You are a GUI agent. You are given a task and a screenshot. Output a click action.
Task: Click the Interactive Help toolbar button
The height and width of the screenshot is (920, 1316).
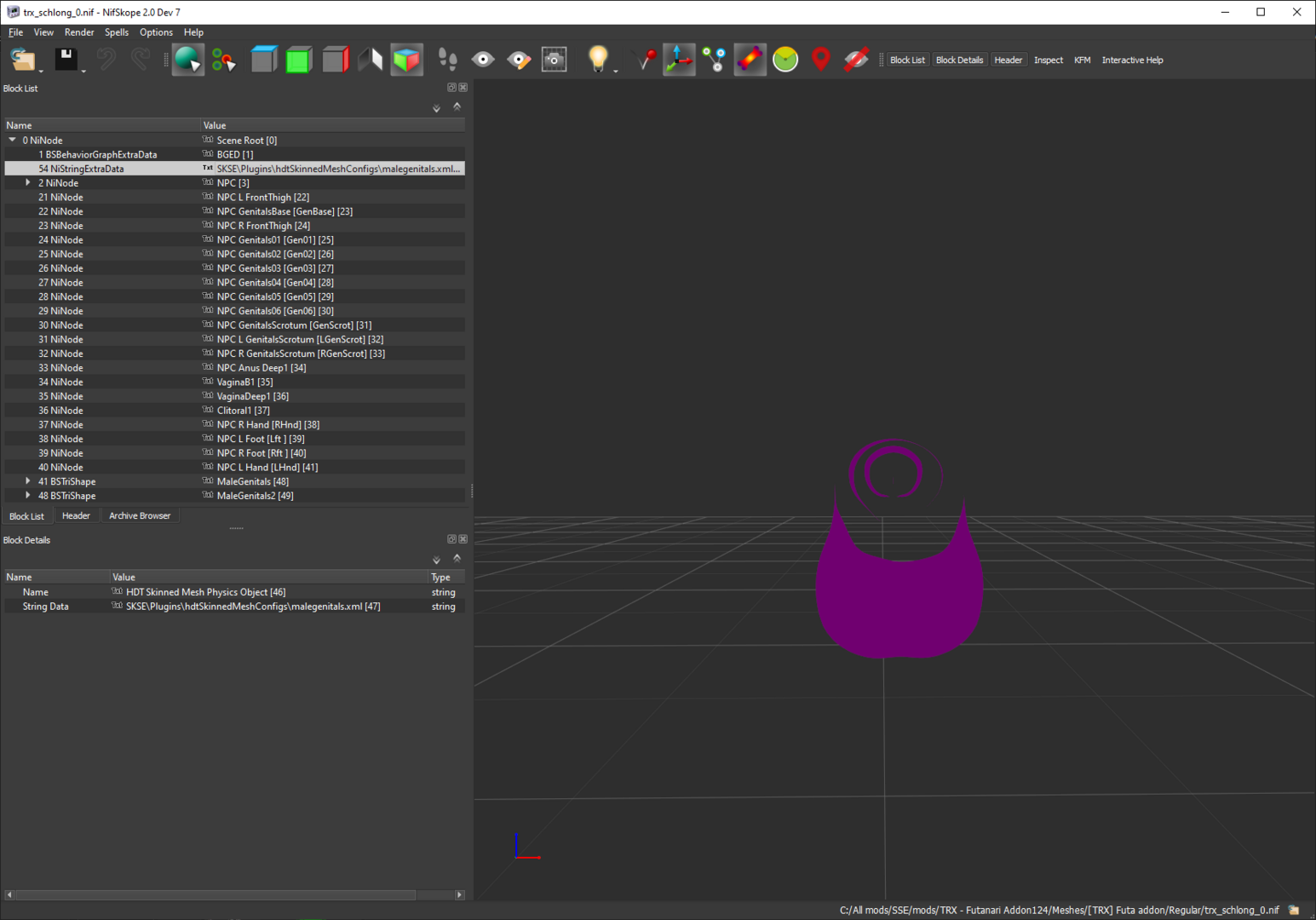[x=1132, y=60]
